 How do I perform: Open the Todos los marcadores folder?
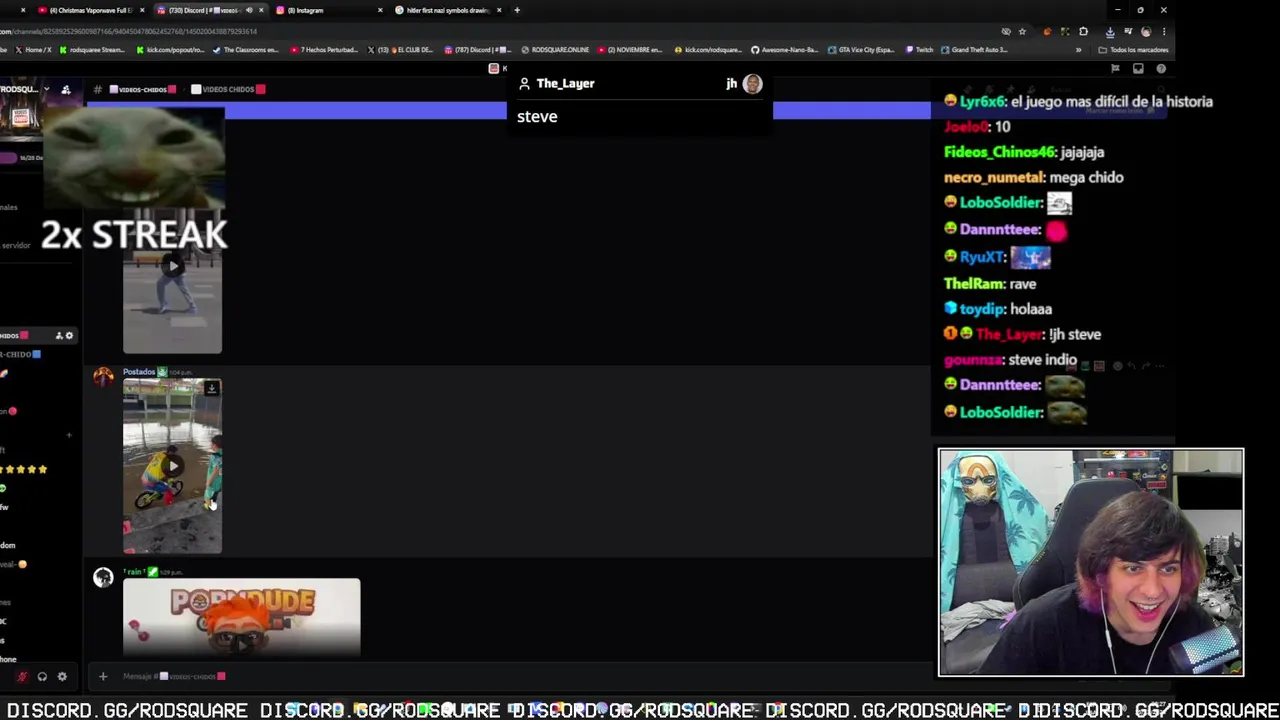click(x=1132, y=49)
